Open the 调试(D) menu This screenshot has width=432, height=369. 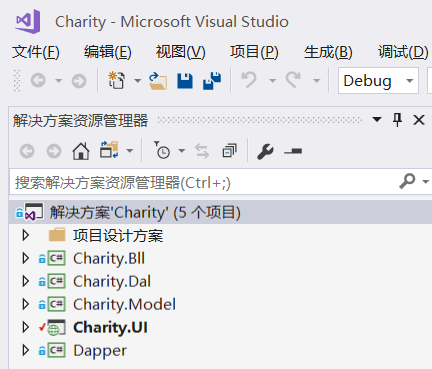point(403,52)
